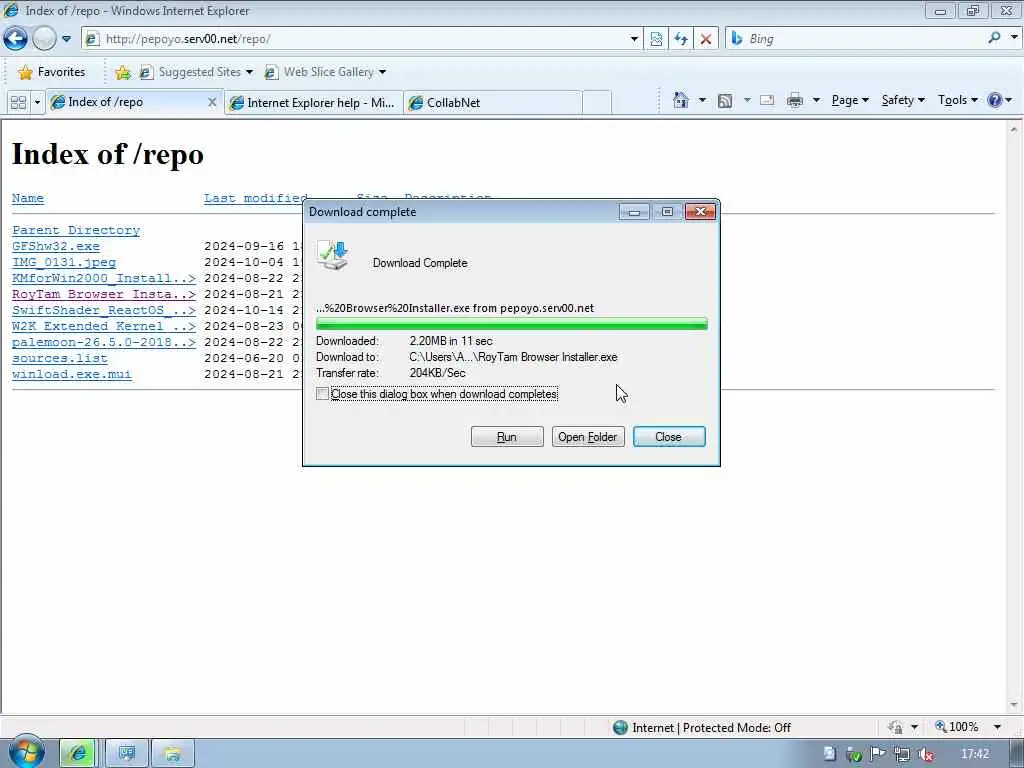This screenshot has height=768, width=1024.
Task: Click Run in download dialog
Action: click(x=507, y=437)
